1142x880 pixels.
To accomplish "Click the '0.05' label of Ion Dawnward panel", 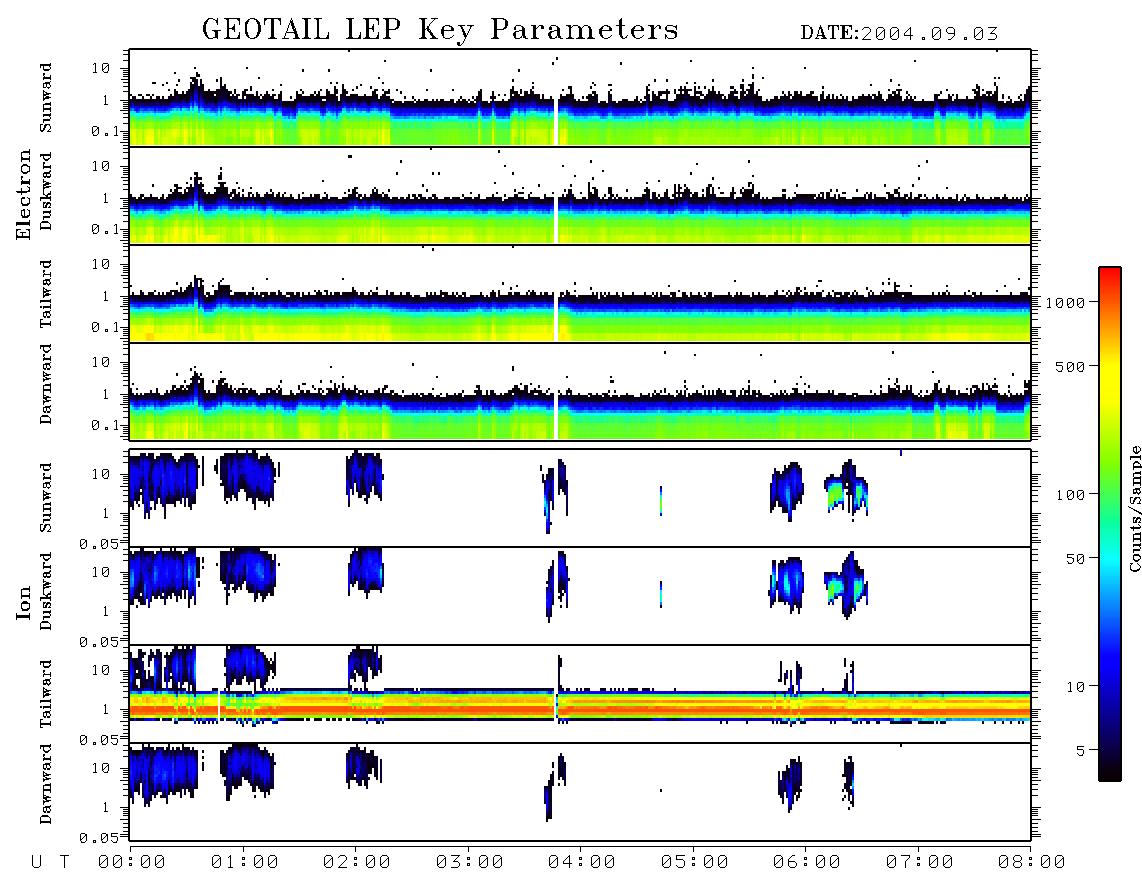I will (98, 838).
